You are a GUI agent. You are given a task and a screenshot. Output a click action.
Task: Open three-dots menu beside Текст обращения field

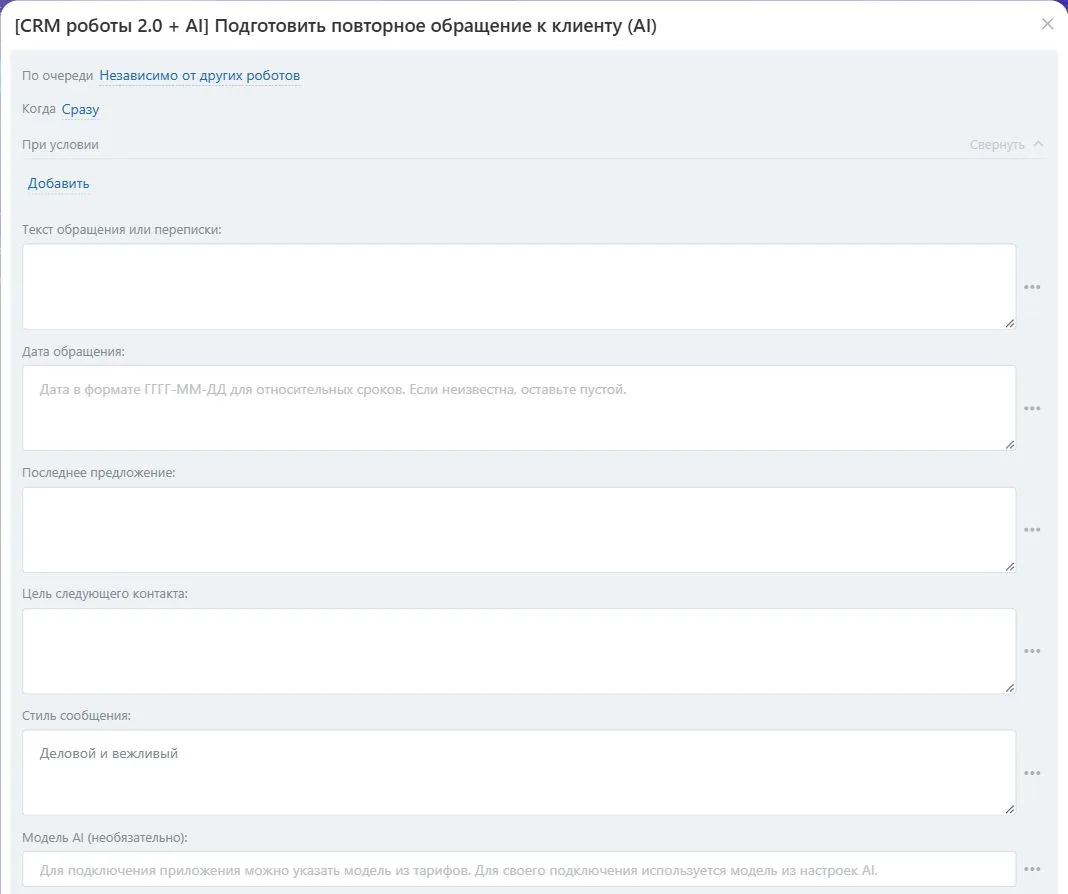pos(1032,287)
